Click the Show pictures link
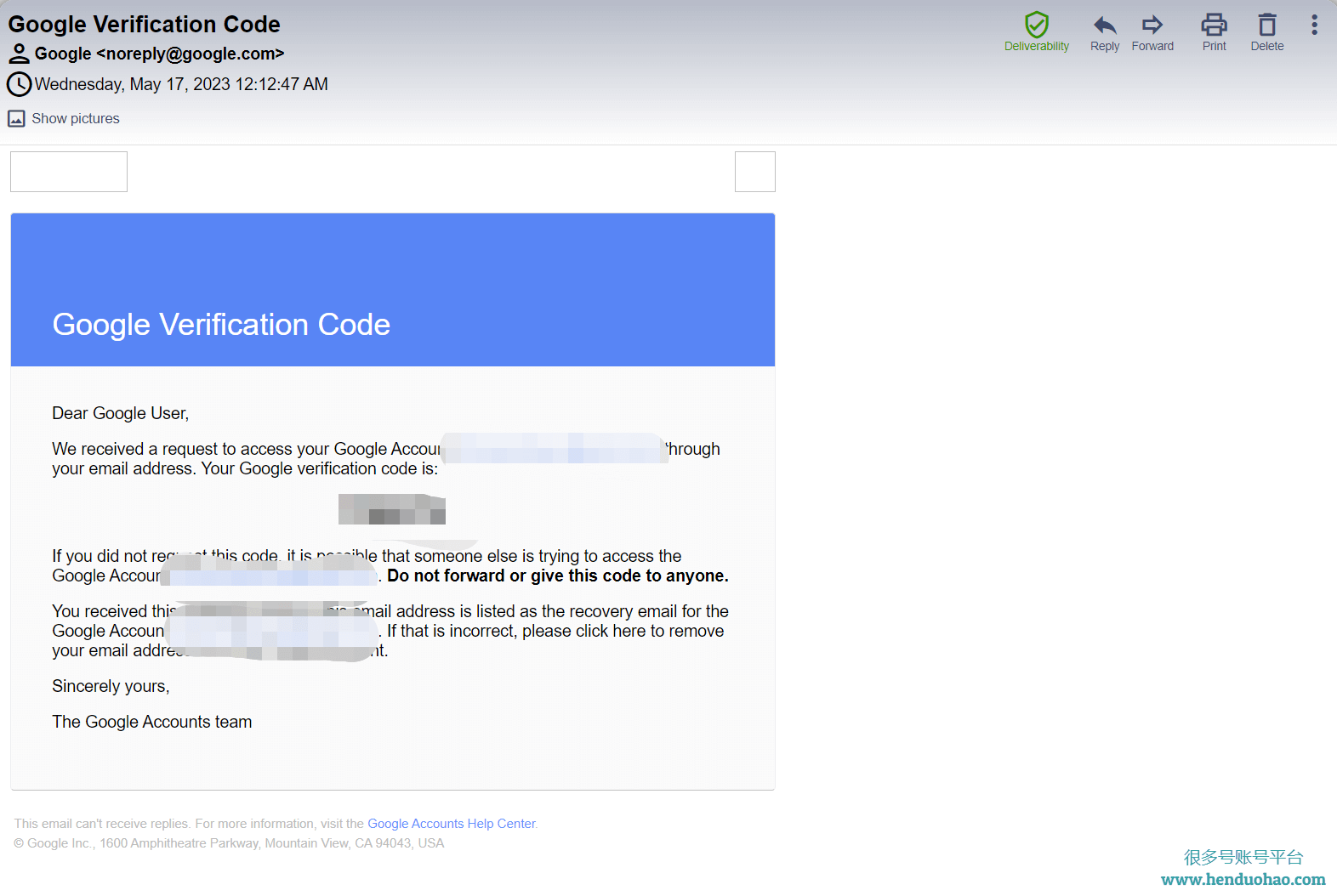The width and height of the screenshot is (1337, 896). (x=76, y=119)
